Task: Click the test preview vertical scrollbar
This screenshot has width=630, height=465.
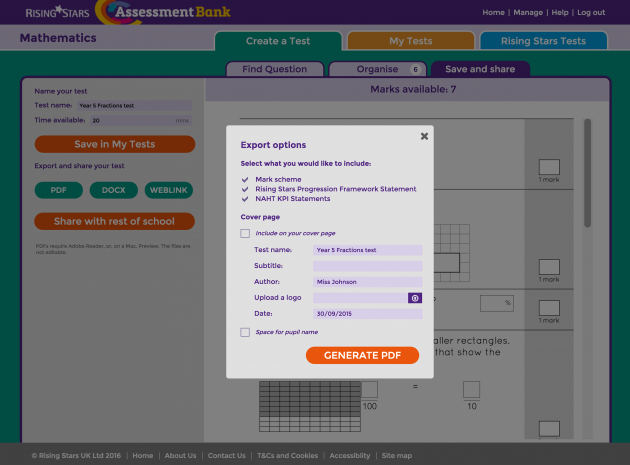Action: [x=587, y=173]
